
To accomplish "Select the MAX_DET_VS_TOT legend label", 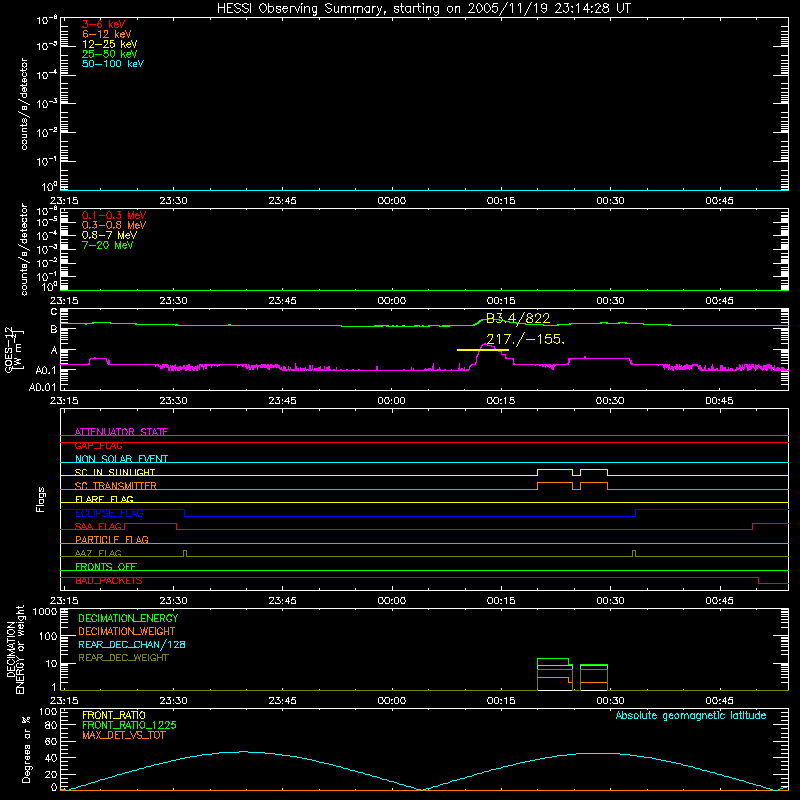I will coord(123,735).
